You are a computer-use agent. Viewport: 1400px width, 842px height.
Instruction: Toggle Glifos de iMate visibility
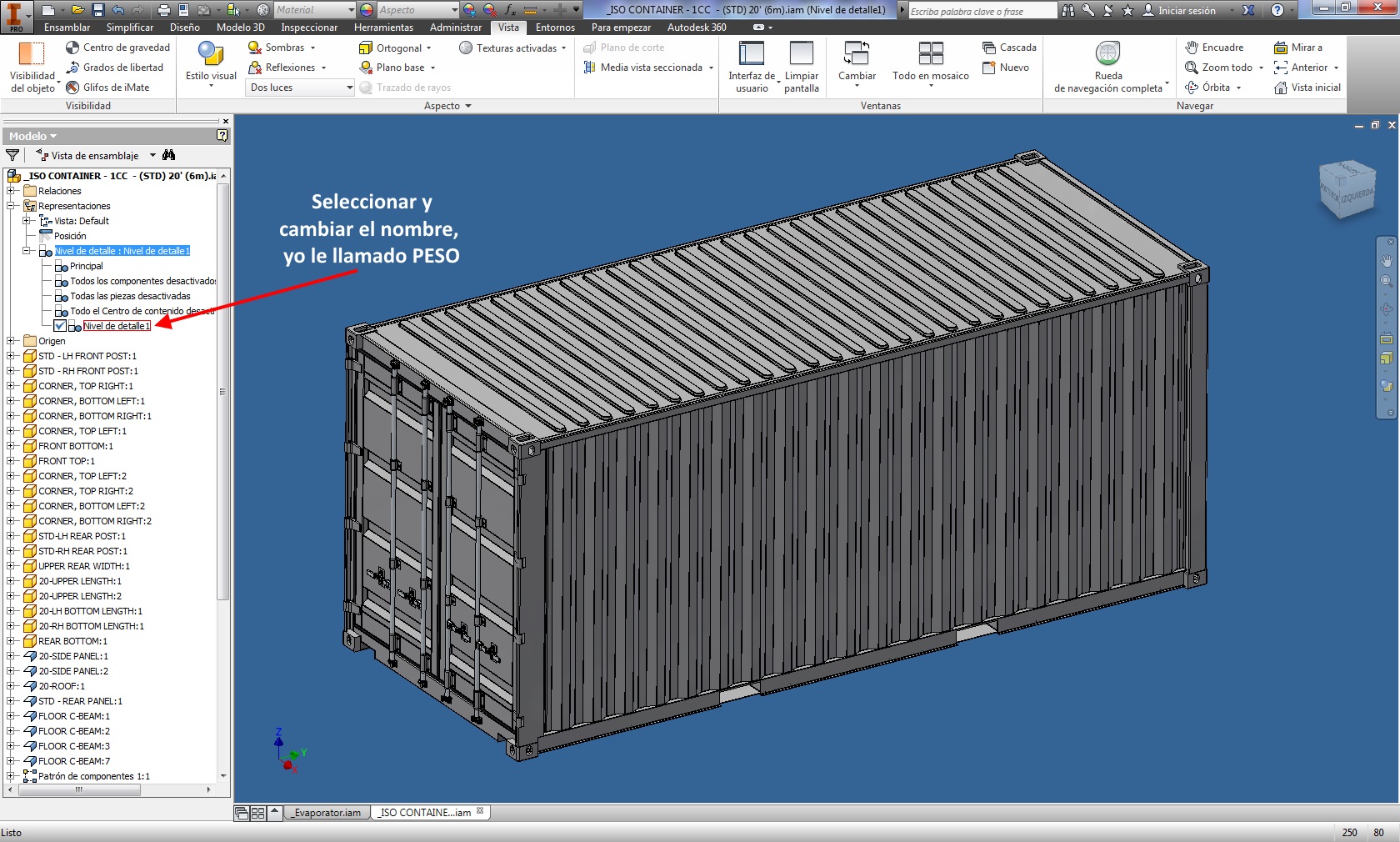click(73, 88)
